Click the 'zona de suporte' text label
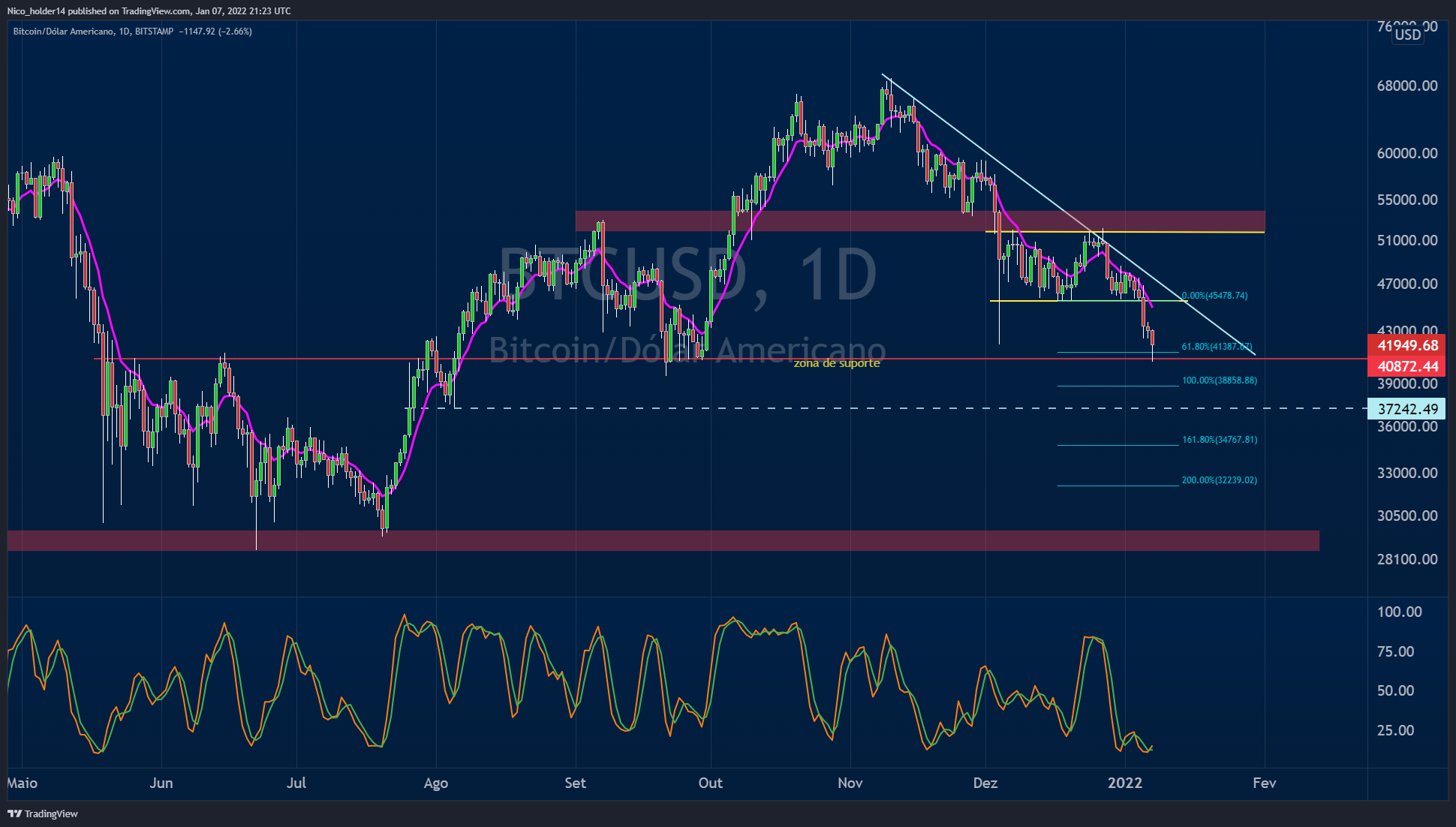1456x827 pixels. pos(837,363)
